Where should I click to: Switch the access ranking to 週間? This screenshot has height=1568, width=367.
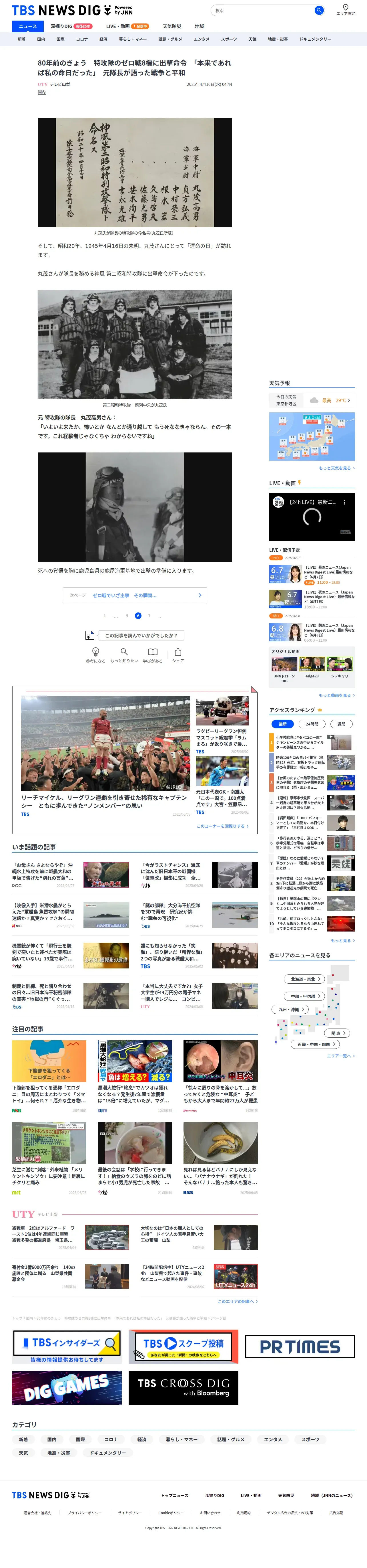tap(342, 724)
